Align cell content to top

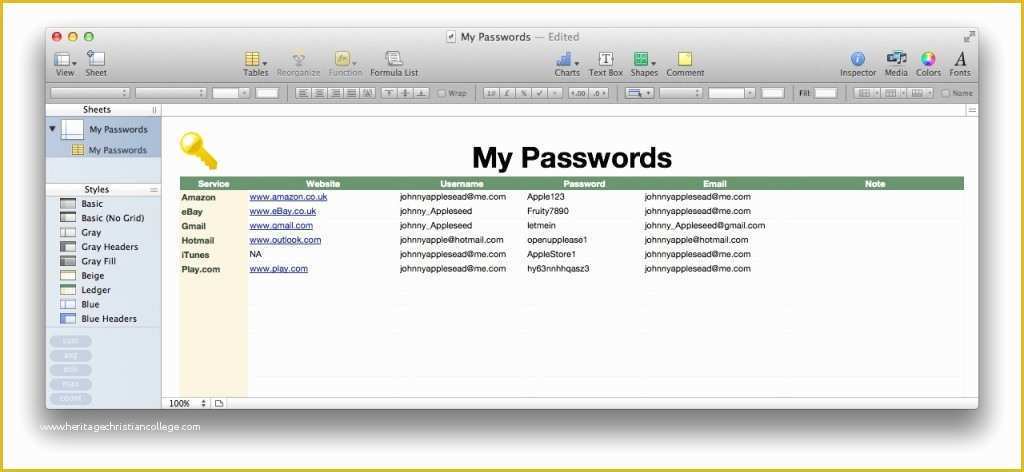pos(389,93)
